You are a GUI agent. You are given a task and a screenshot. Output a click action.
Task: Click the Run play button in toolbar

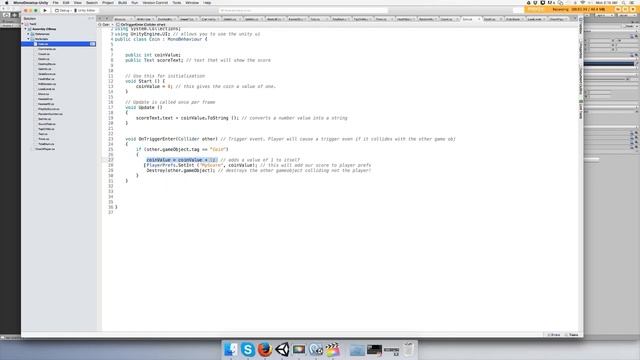[45, 10]
